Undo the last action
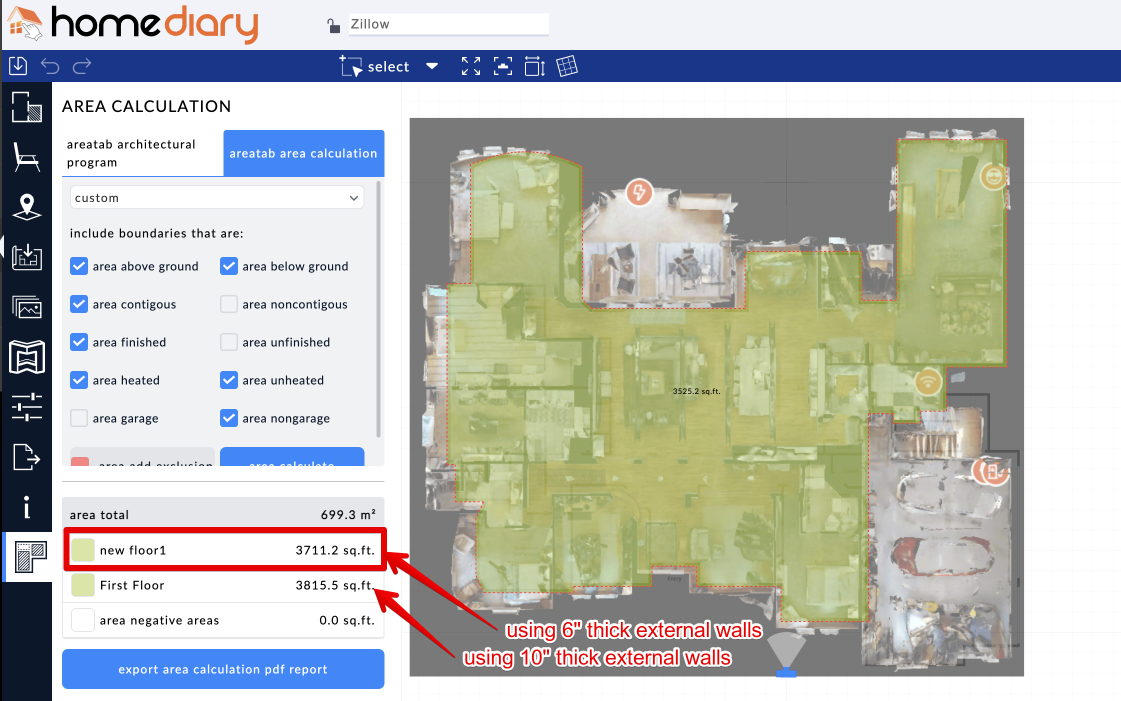 tap(50, 66)
